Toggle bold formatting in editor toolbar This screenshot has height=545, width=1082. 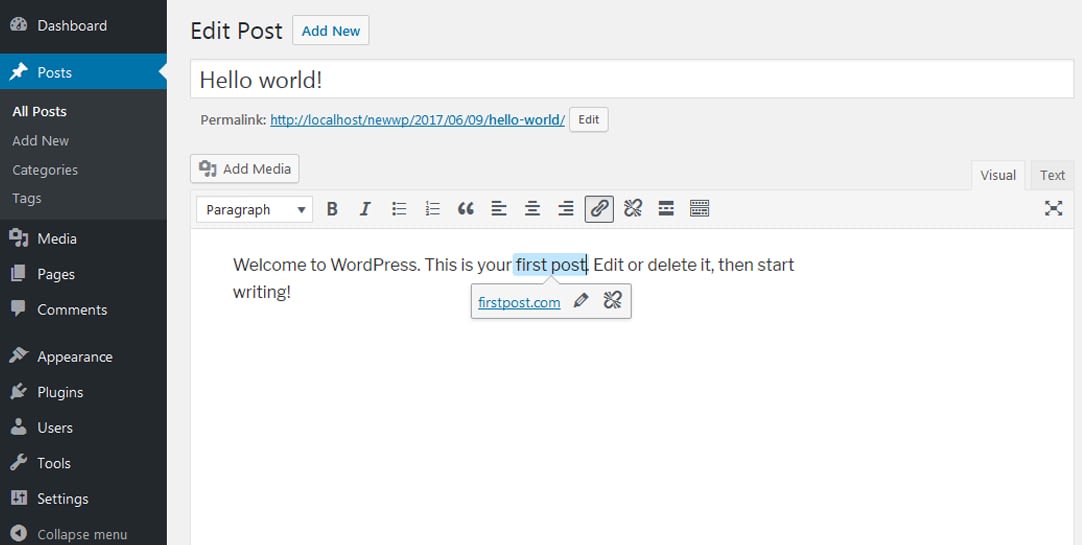(x=332, y=209)
